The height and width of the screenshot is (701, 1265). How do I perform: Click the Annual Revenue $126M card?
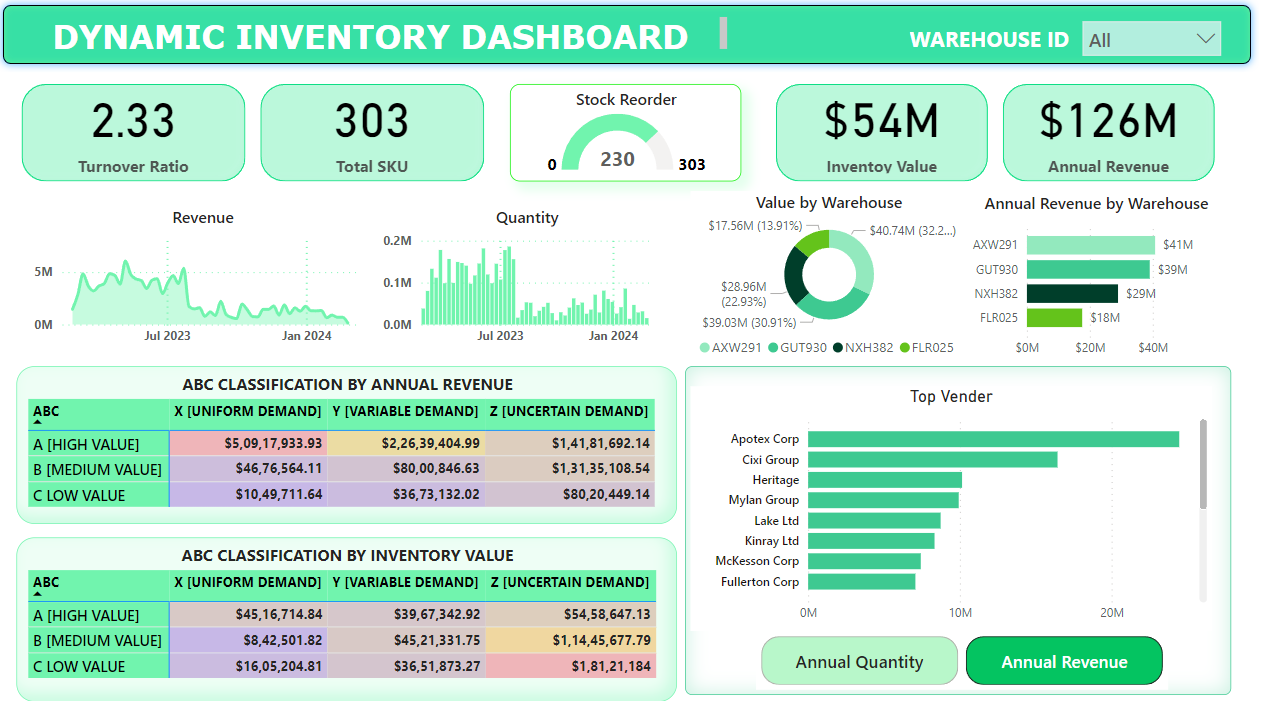point(1108,132)
